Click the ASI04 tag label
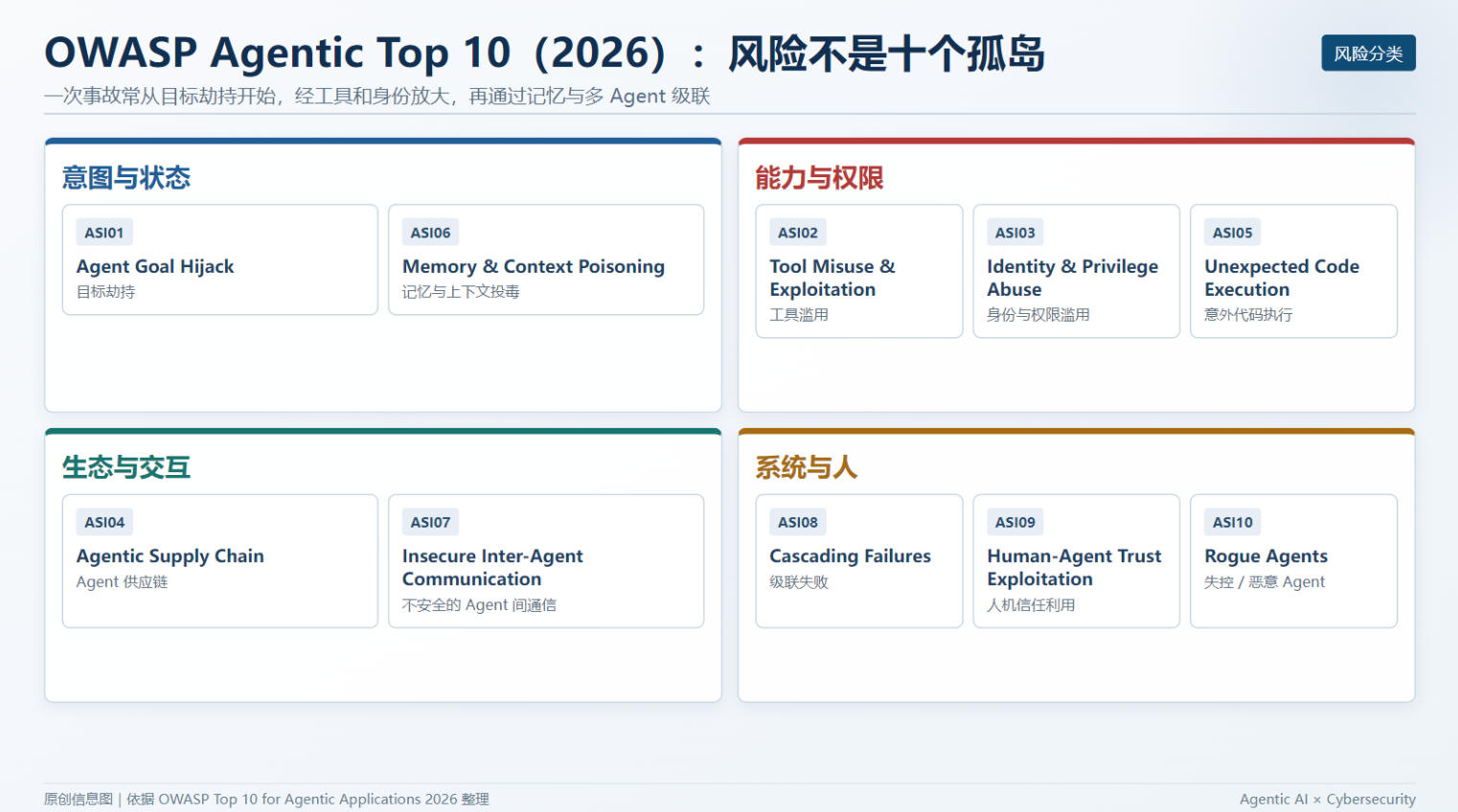The height and width of the screenshot is (812, 1458). tap(104, 523)
